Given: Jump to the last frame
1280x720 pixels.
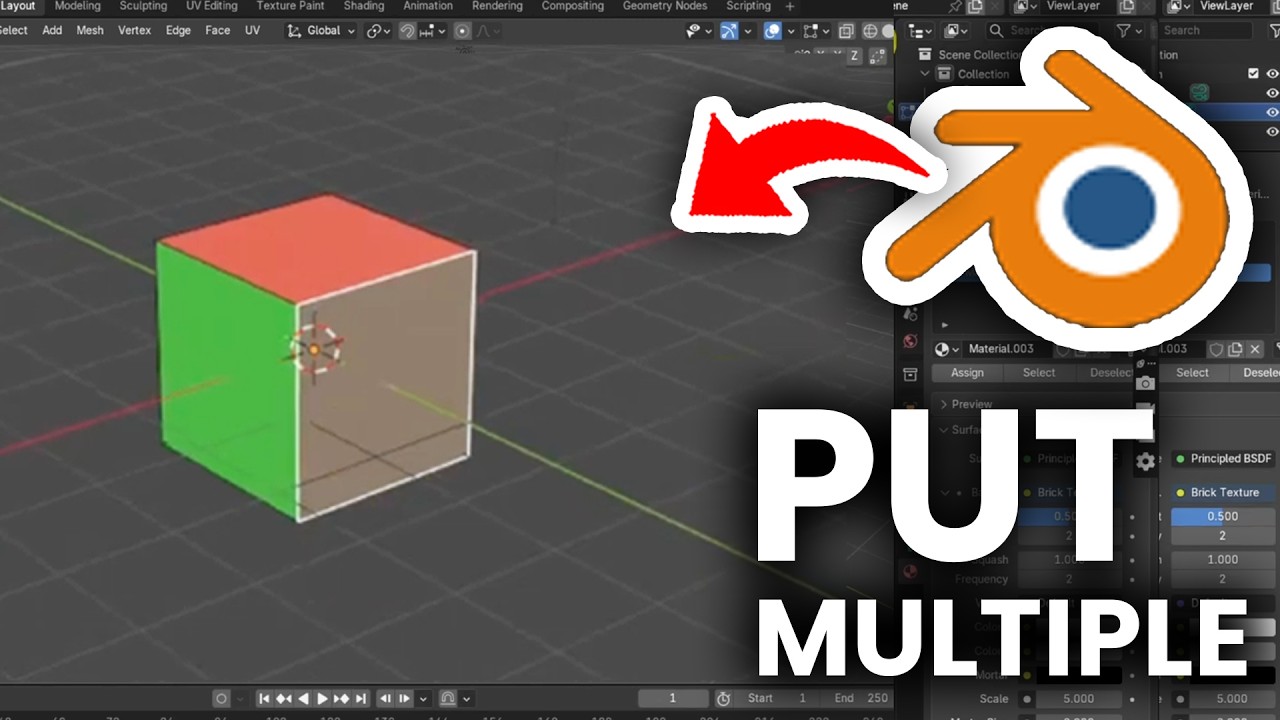Looking at the screenshot, I should click(360, 698).
